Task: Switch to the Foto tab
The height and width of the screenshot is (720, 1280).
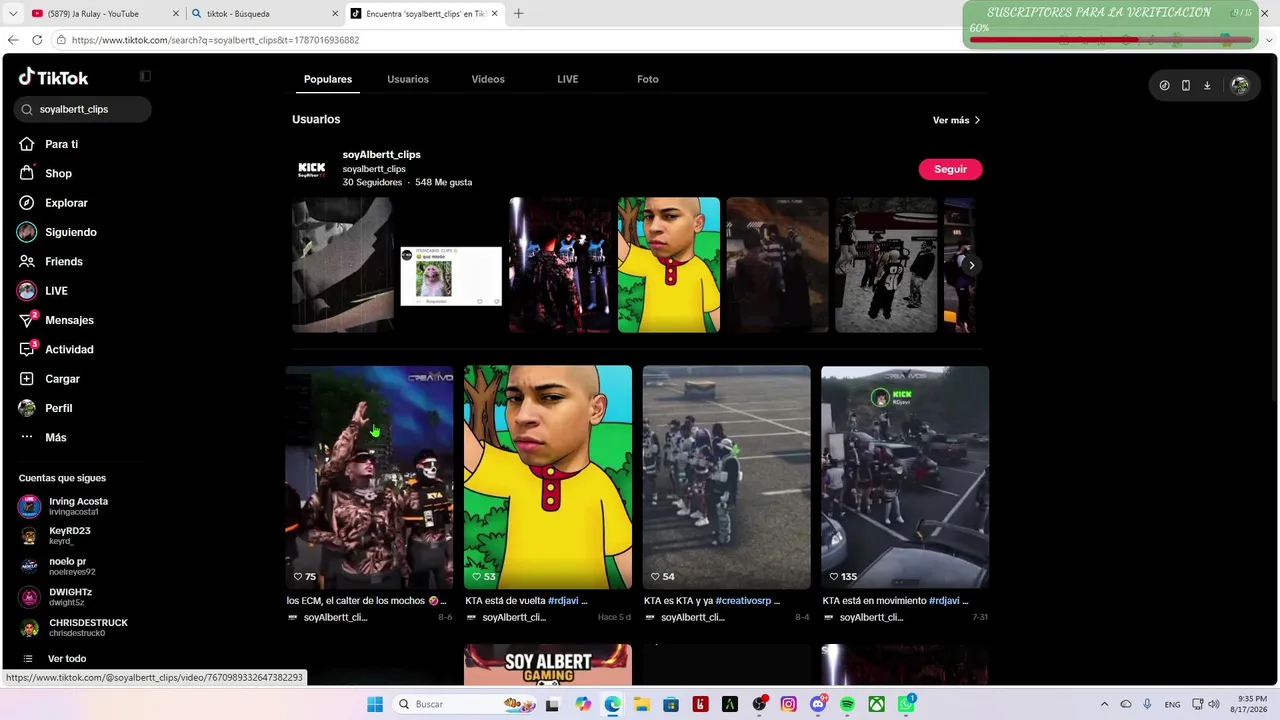Action: [x=648, y=79]
